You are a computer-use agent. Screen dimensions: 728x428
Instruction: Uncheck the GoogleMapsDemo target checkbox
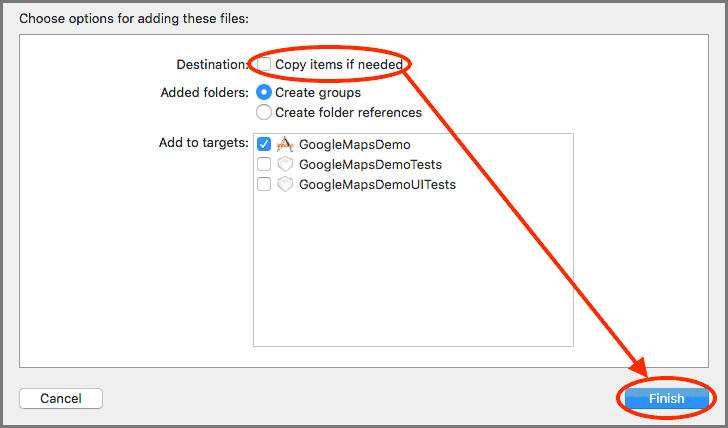[x=264, y=144]
